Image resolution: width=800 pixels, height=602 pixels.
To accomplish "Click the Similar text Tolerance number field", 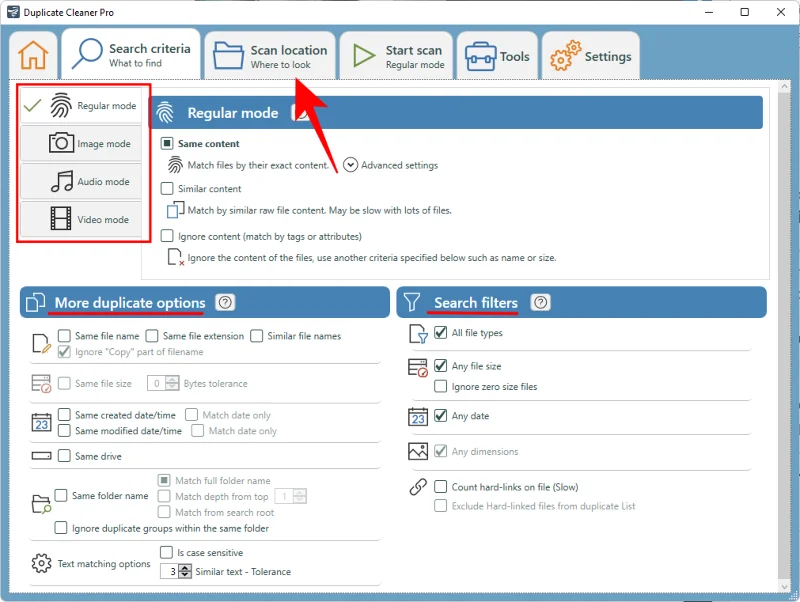I will (x=172, y=572).
